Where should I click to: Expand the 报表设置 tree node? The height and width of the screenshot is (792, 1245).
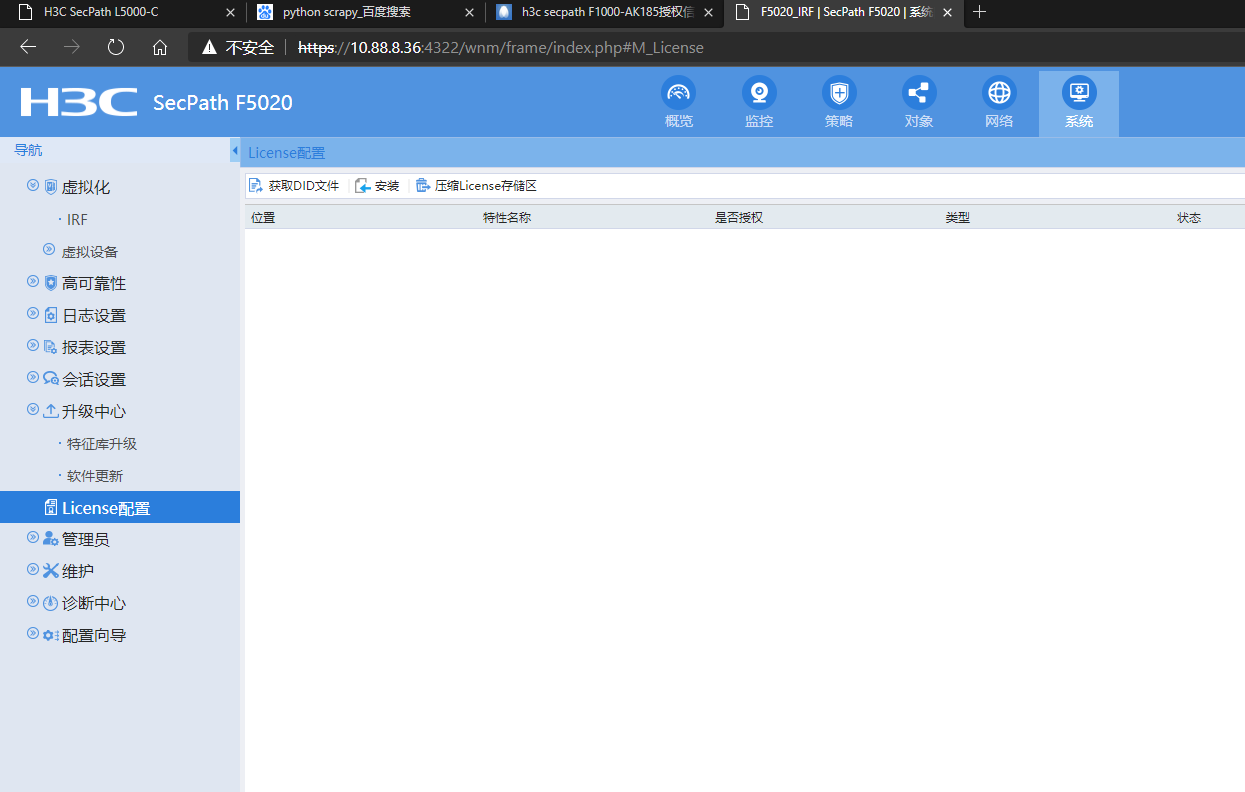(33, 346)
